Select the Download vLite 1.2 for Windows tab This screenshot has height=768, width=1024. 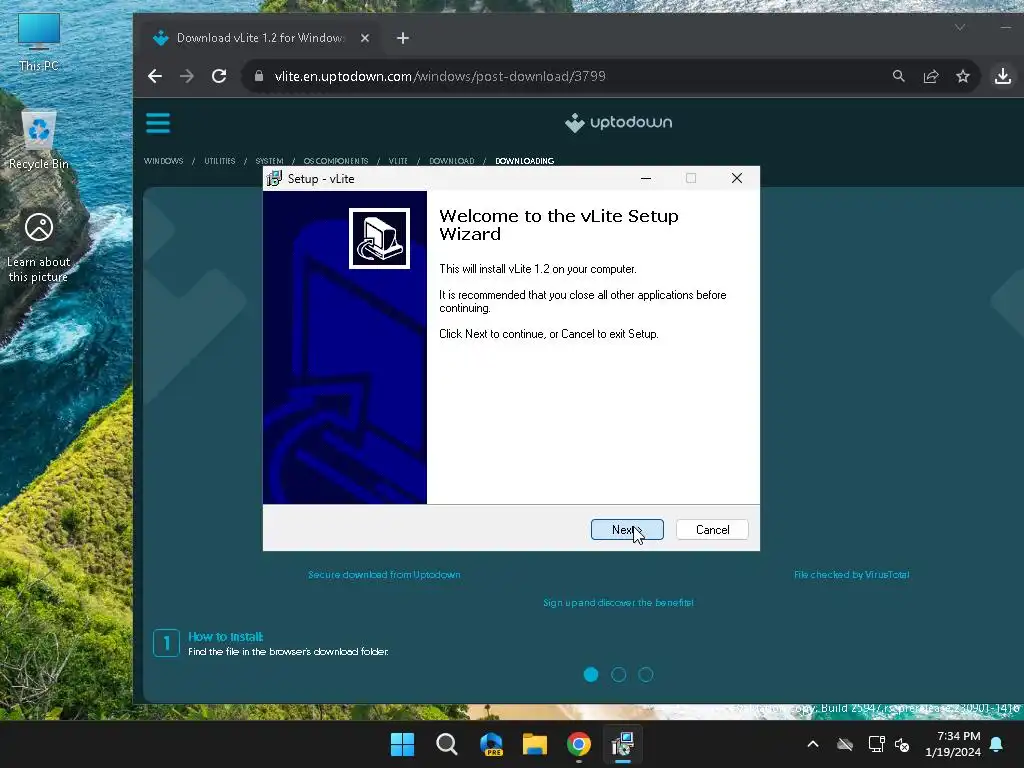260,38
